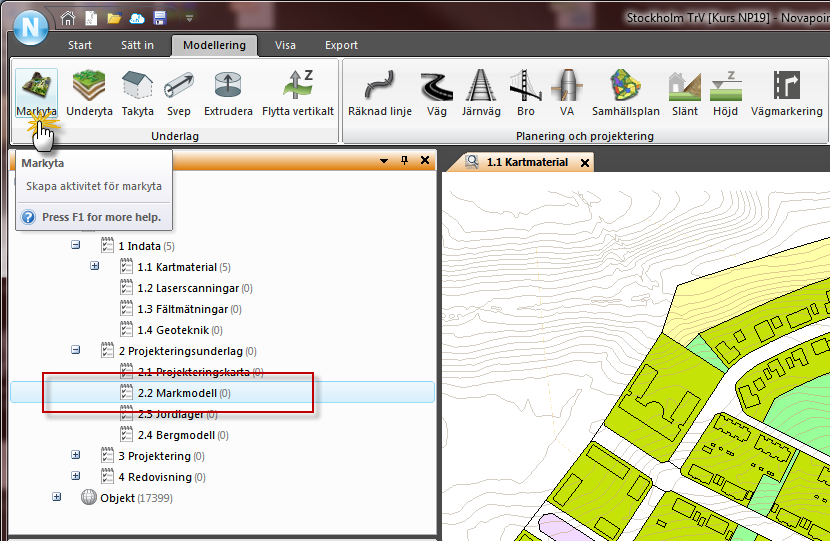Collapse the 1 Indata node
This screenshot has height=541, width=830.
point(76,245)
